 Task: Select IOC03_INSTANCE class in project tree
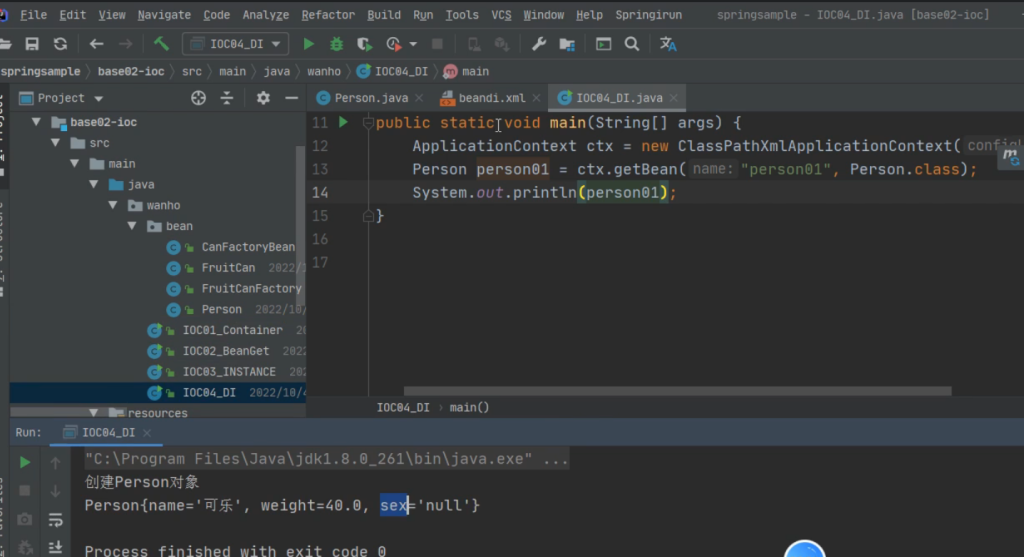[x=228, y=372]
